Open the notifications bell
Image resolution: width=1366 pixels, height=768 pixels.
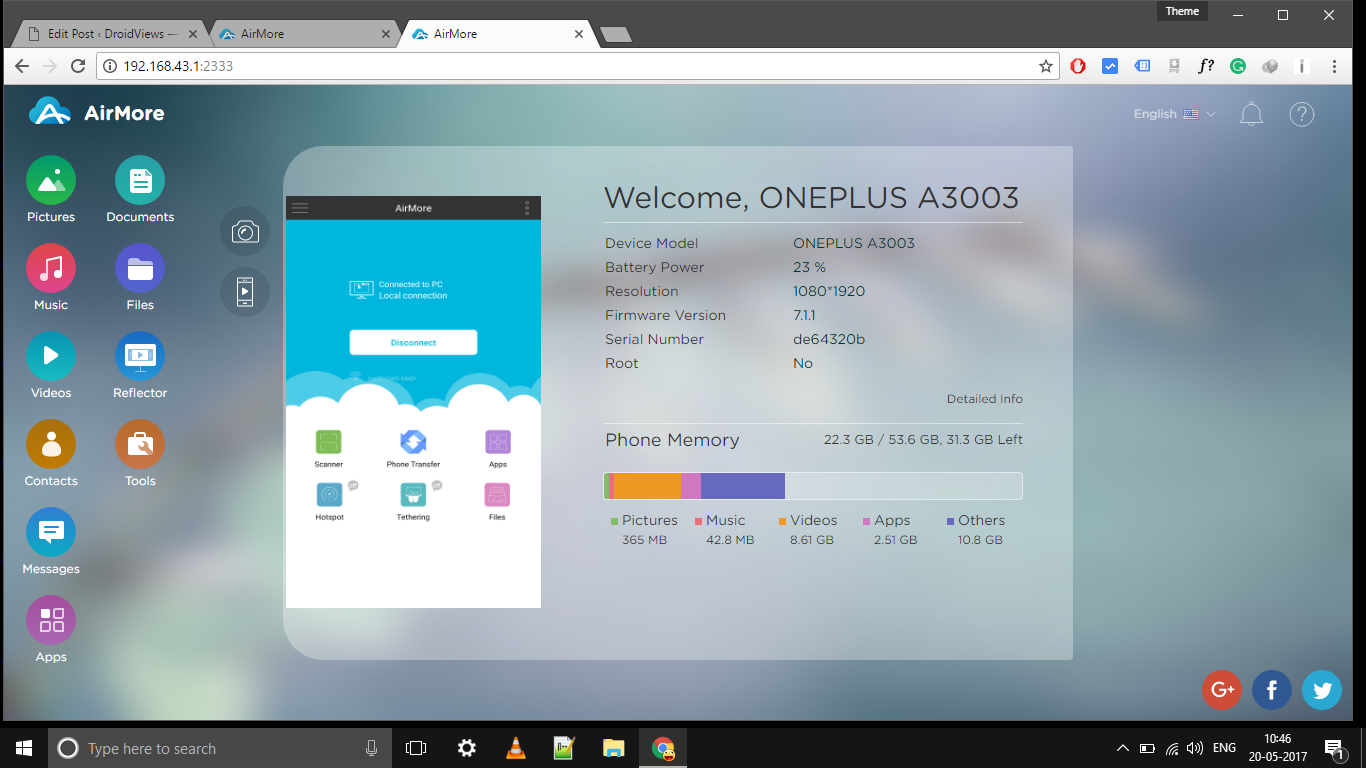click(x=1251, y=114)
